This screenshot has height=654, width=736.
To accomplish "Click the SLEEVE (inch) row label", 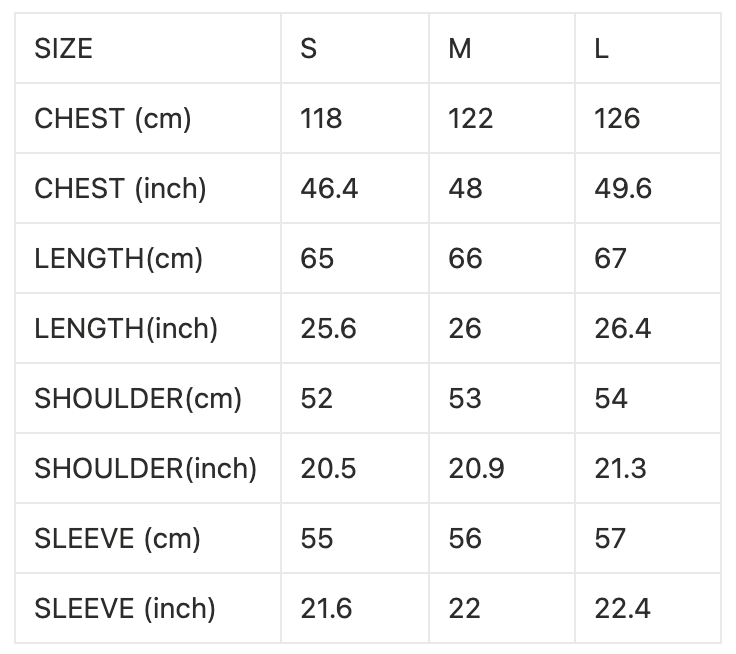I will click(125, 608).
